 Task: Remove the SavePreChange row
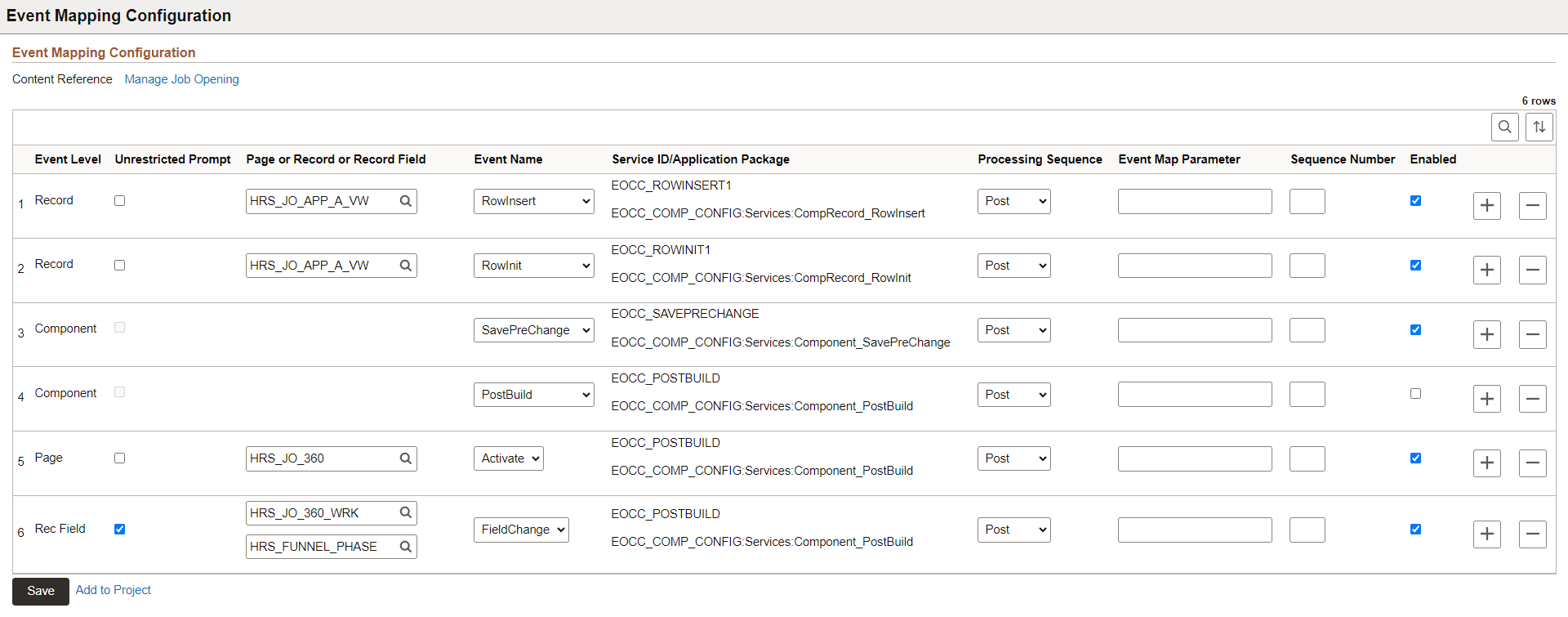click(x=1532, y=334)
